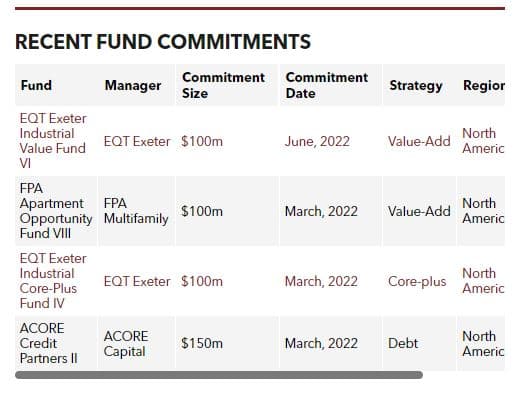Screen dimensions: 514x406
Task: Click the Core-plus strategy cell
Action: [x=417, y=281]
